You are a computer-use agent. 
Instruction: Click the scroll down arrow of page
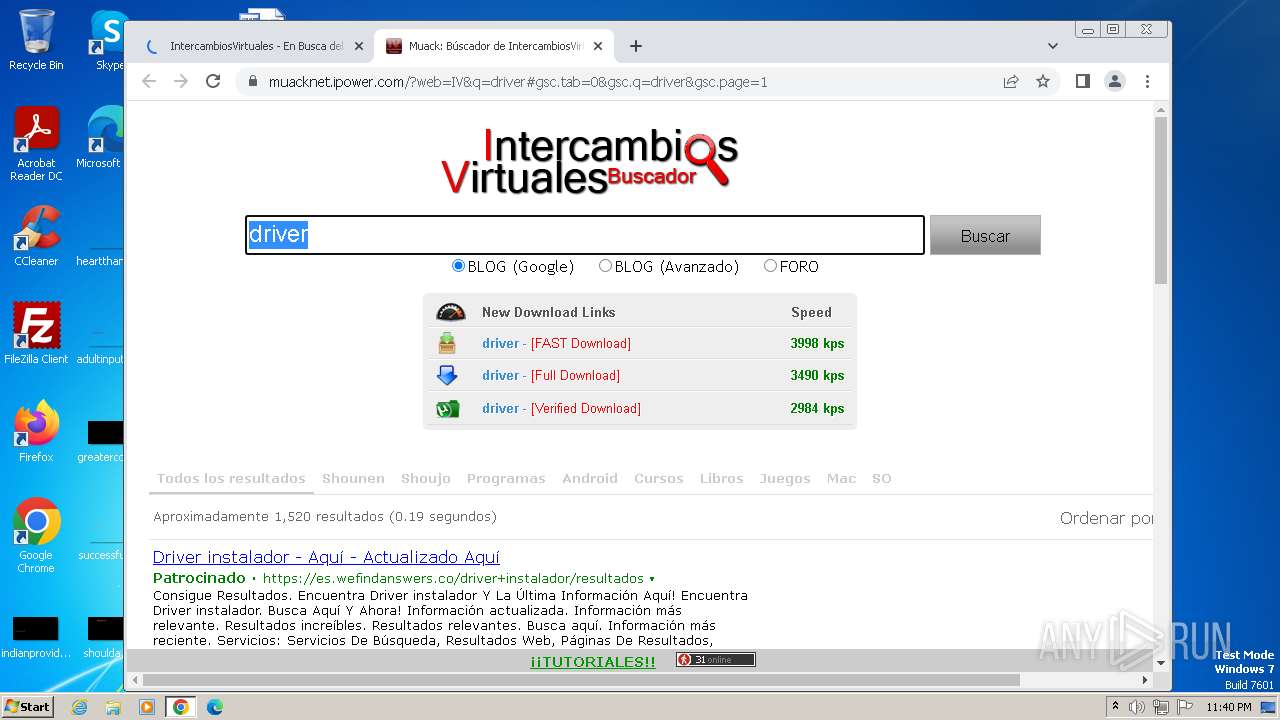click(1160, 663)
